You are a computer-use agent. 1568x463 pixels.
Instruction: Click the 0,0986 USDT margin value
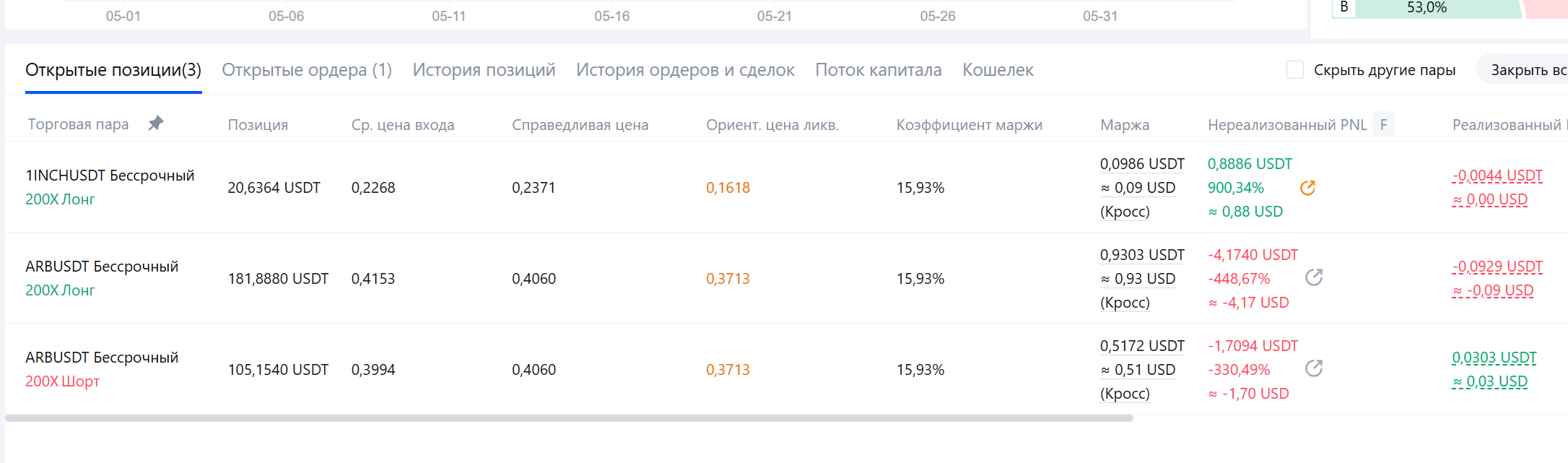[x=1142, y=164]
